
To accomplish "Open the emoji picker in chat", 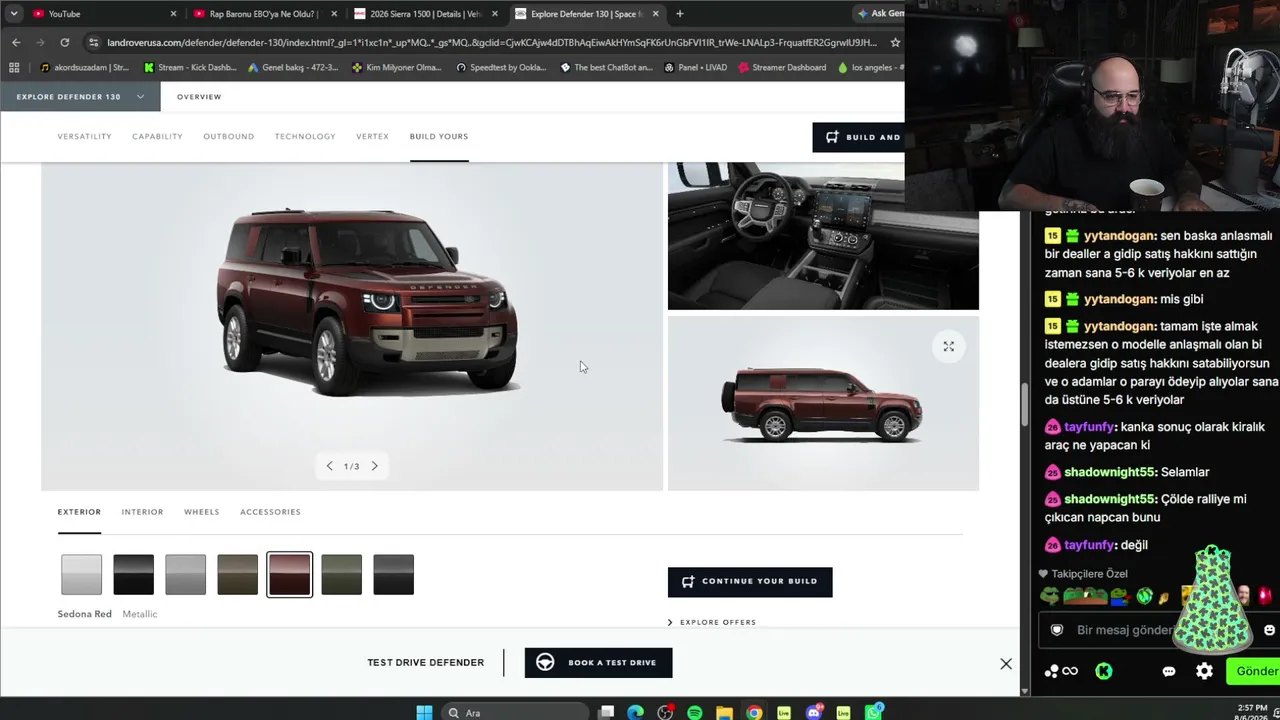I will [1269, 630].
